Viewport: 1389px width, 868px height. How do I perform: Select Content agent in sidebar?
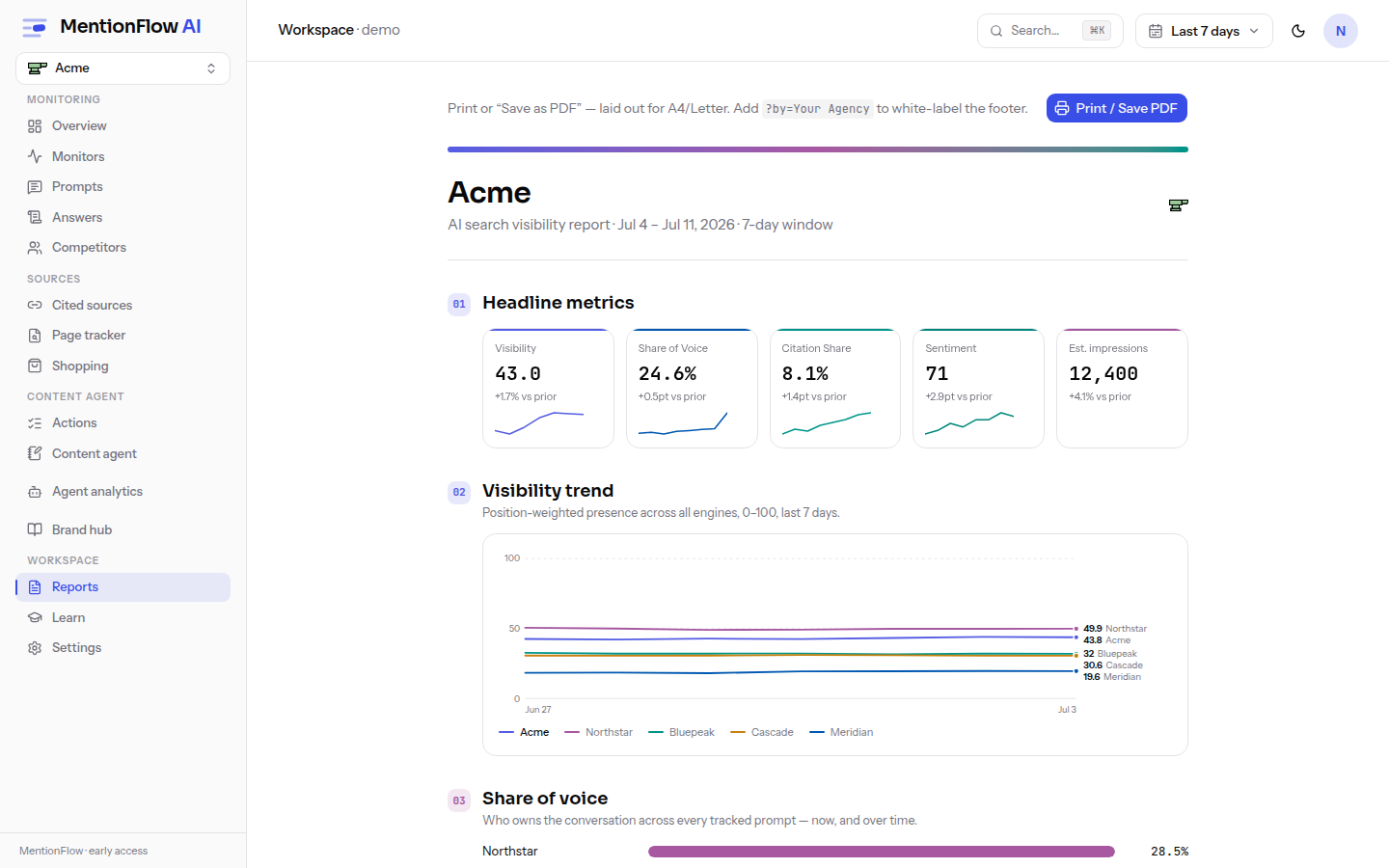pyautogui.click(x=123, y=453)
